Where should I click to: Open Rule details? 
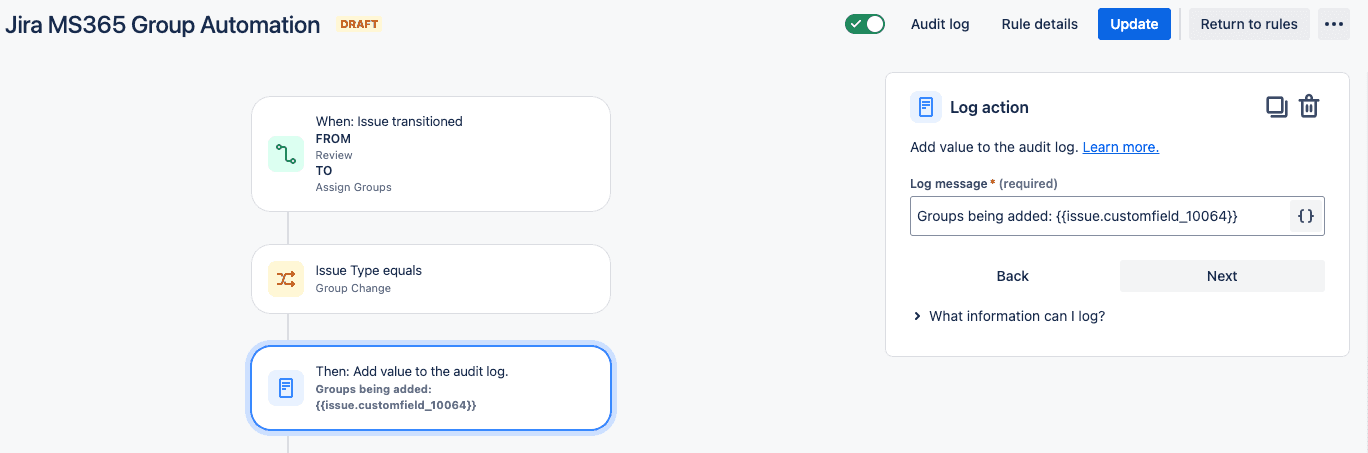pos(1040,24)
